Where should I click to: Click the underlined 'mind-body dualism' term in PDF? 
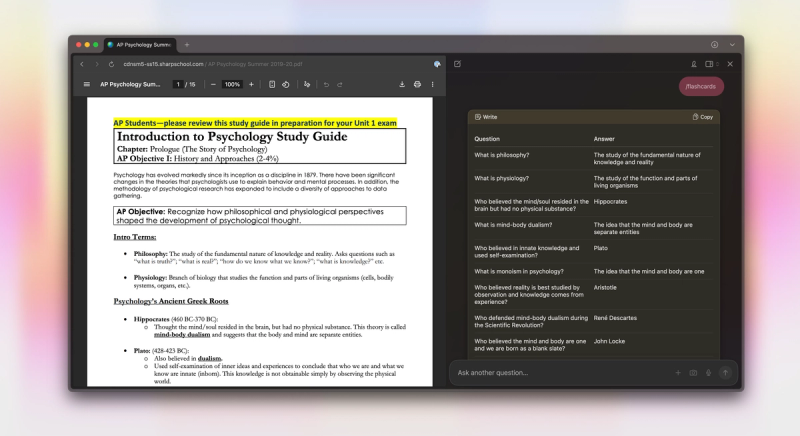pyautogui.click(x=182, y=335)
